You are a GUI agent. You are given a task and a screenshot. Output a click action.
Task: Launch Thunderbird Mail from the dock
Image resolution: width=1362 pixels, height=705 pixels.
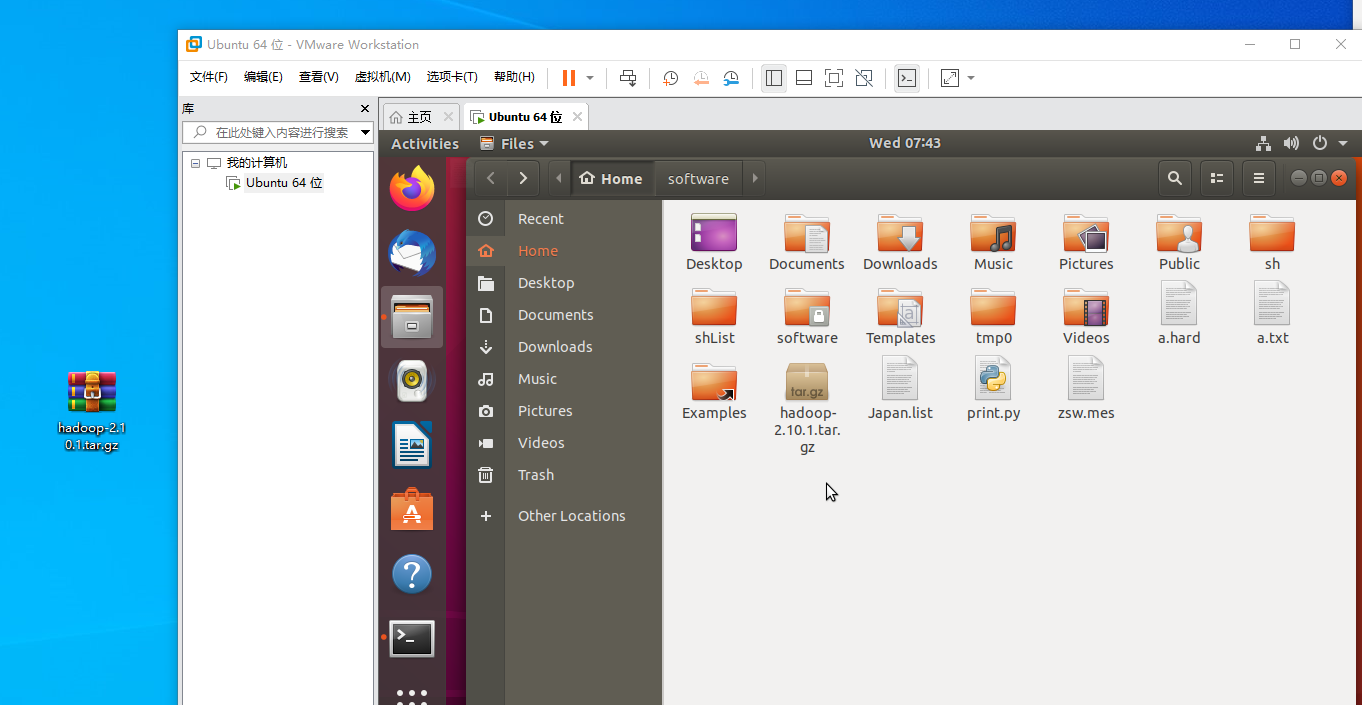point(412,253)
